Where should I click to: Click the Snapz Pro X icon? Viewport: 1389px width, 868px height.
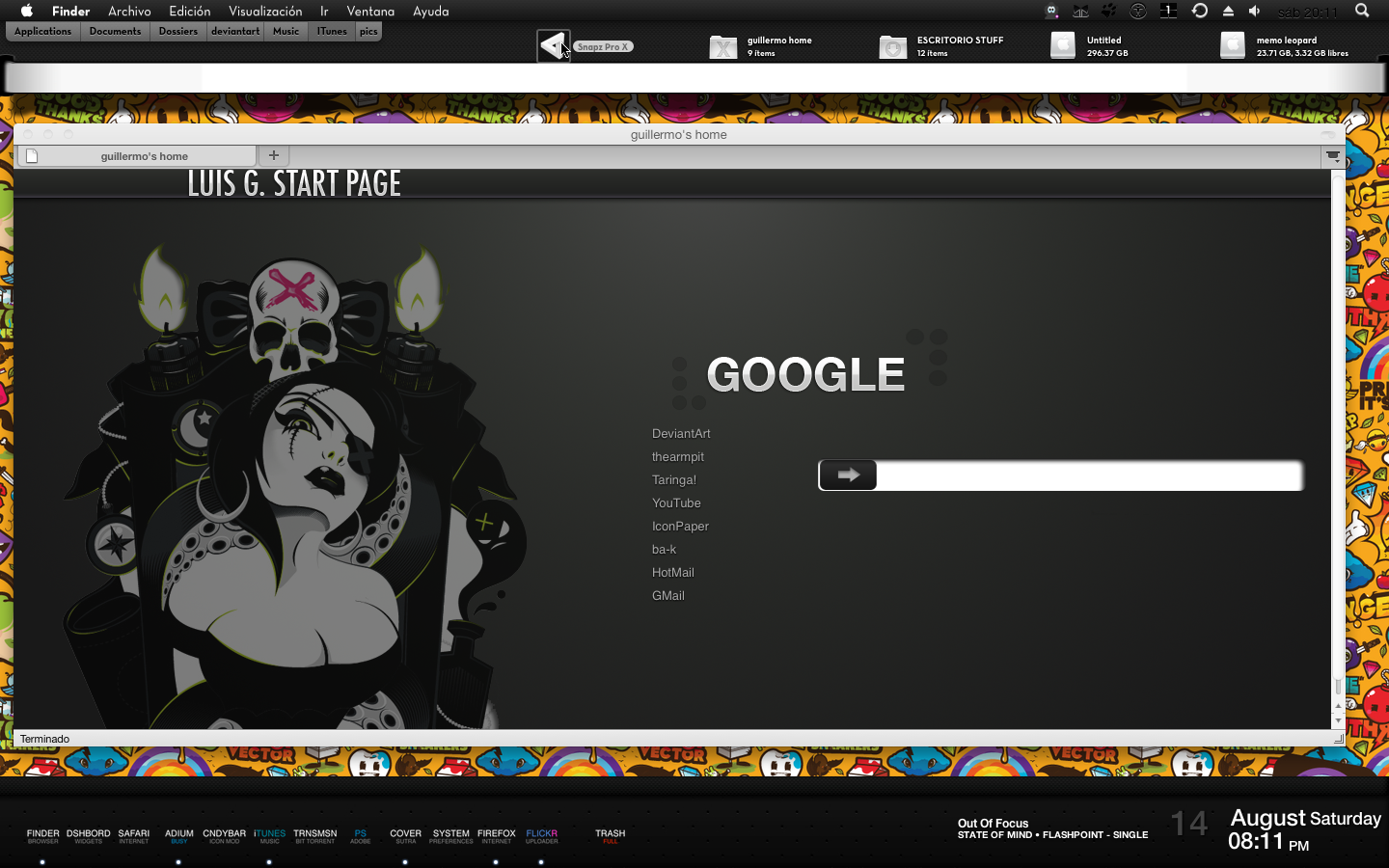[554, 45]
